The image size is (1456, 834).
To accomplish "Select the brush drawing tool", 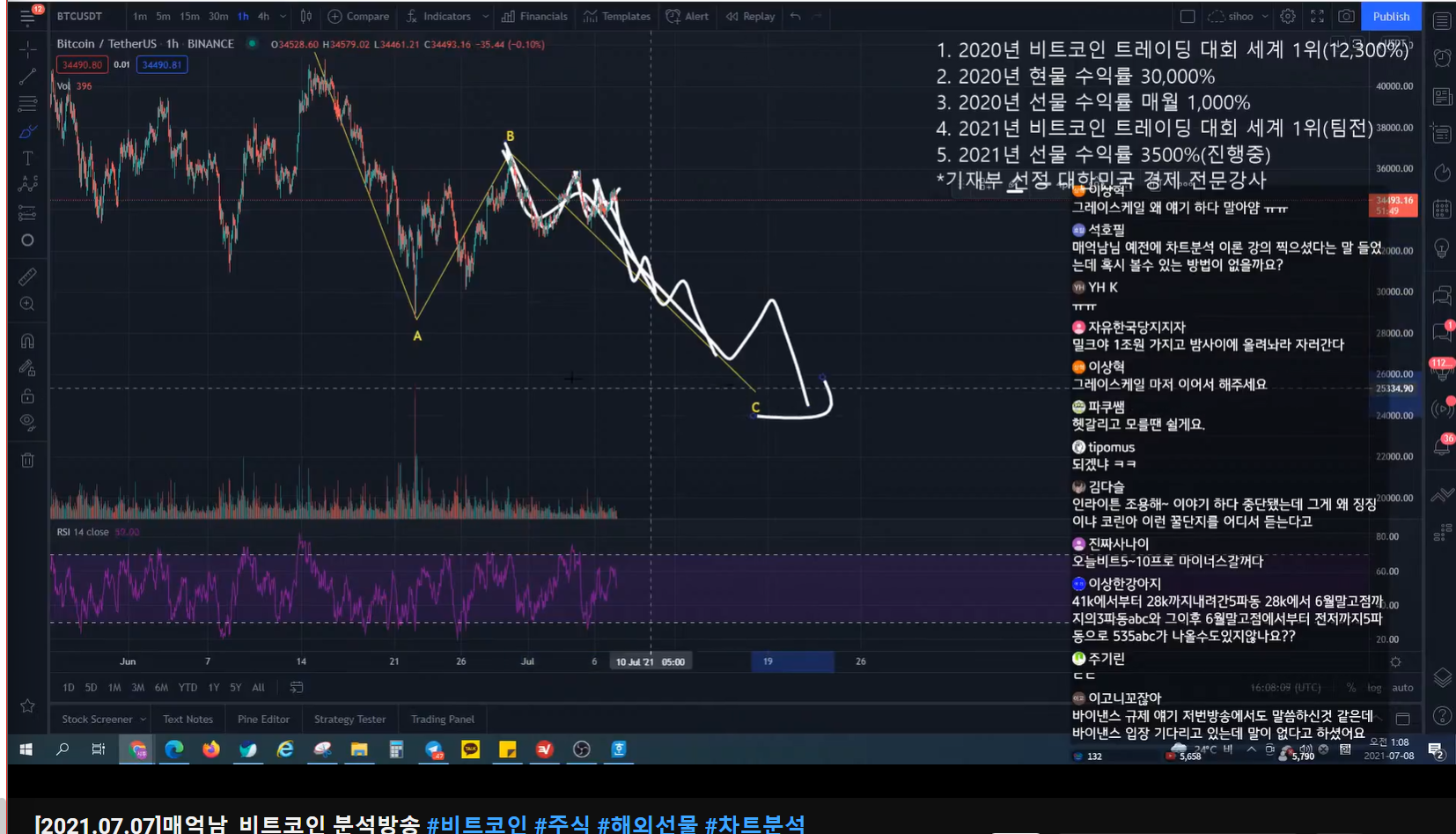I will [x=27, y=131].
